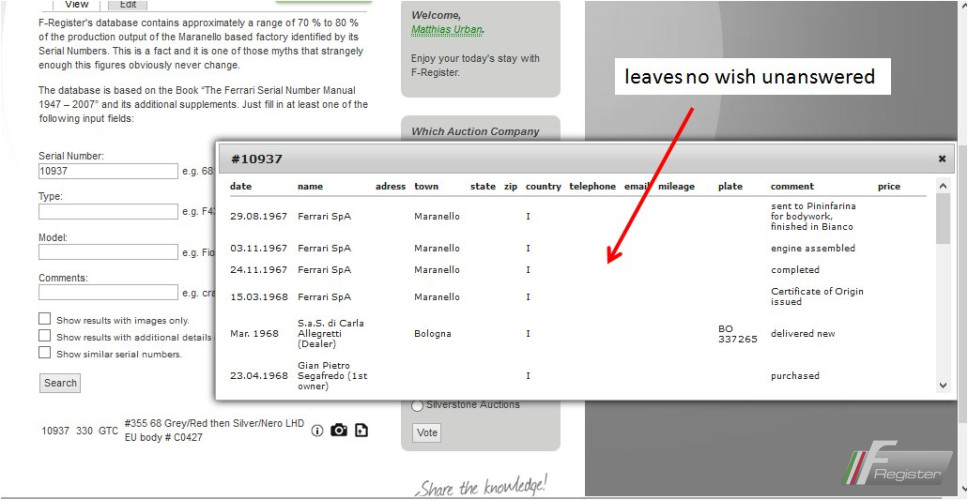
Task: Click the 'Bologna' town cell
Action: 433,334
